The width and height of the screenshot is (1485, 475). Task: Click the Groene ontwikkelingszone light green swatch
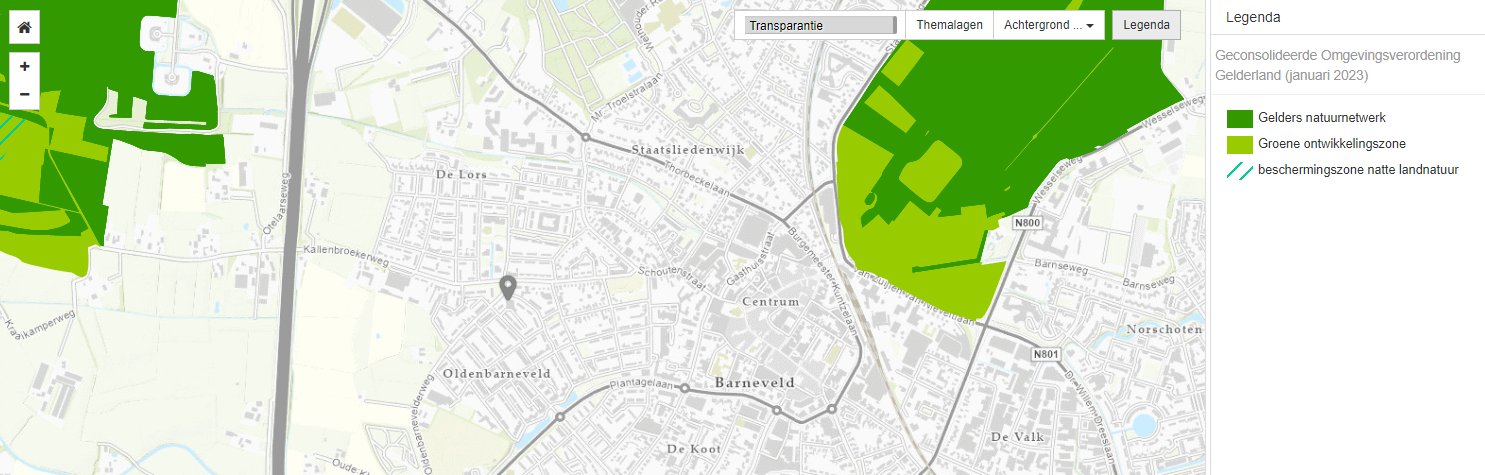[x=1240, y=144]
